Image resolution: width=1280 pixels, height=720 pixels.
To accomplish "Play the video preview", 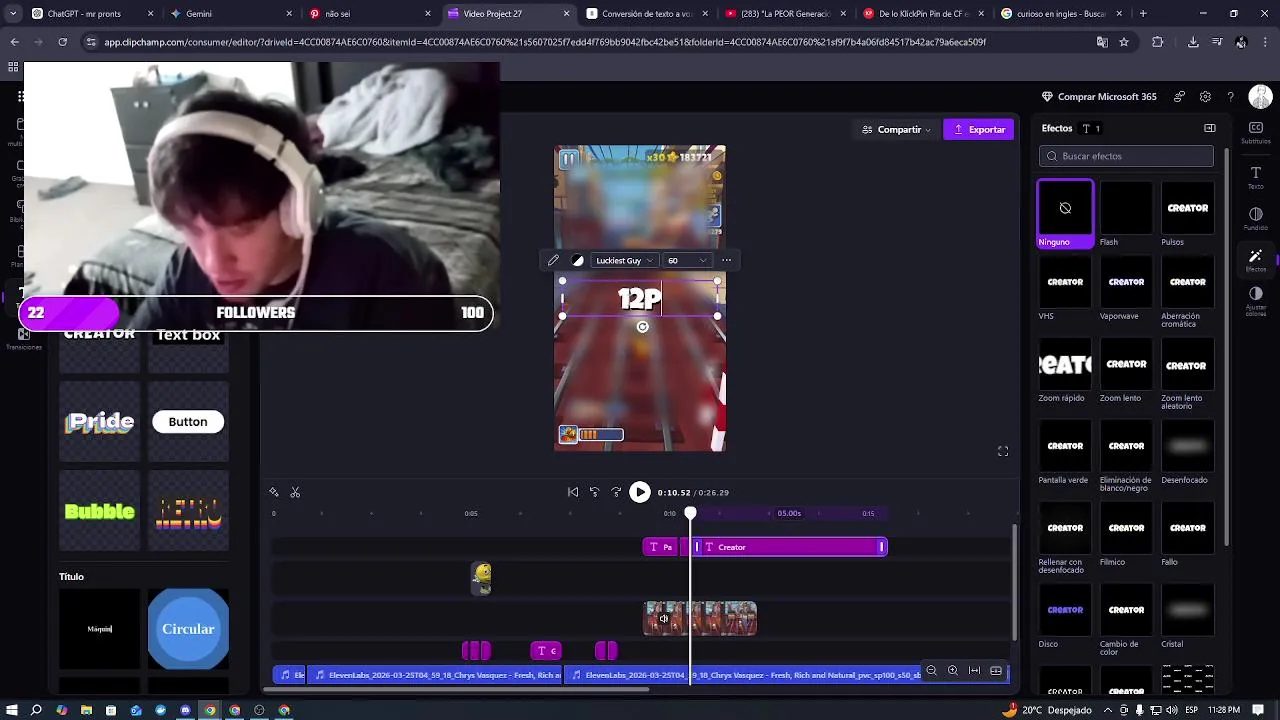I will (x=640, y=492).
